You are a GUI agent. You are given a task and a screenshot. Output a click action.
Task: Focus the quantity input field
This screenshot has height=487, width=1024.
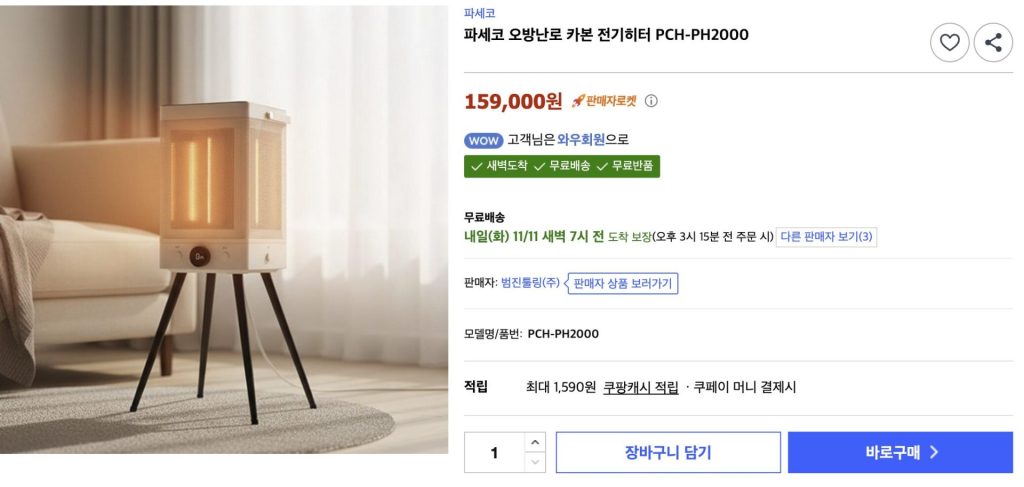(x=494, y=452)
